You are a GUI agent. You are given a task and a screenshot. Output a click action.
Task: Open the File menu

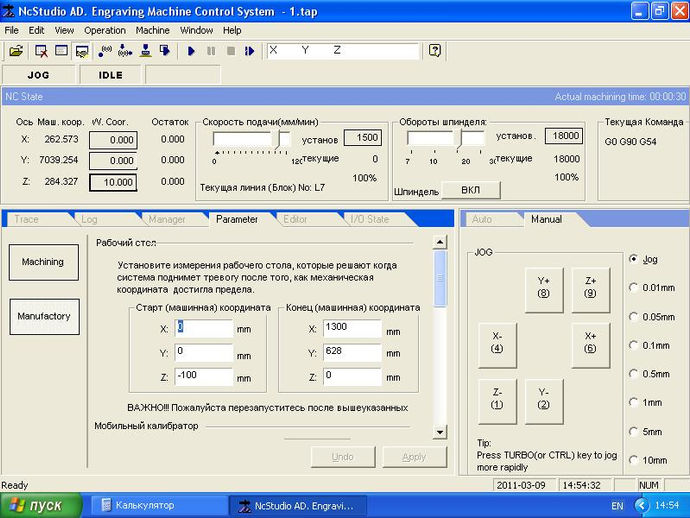[x=11, y=30]
